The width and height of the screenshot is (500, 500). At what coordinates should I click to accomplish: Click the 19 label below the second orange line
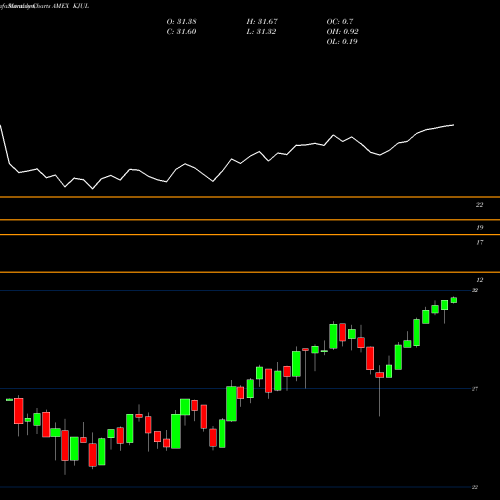(479, 228)
